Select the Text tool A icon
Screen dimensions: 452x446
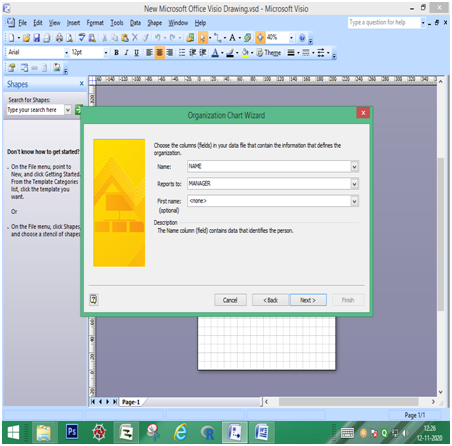coord(232,38)
